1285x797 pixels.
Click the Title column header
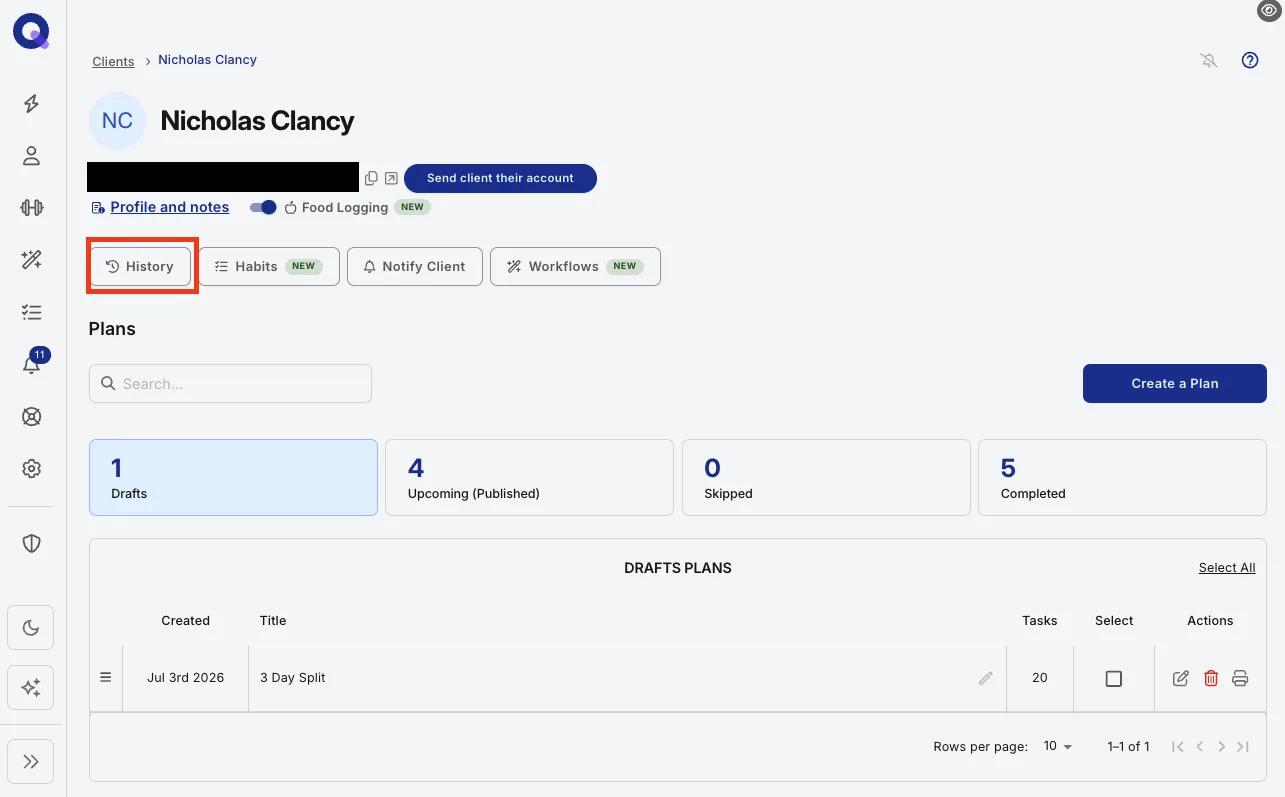[x=273, y=621]
